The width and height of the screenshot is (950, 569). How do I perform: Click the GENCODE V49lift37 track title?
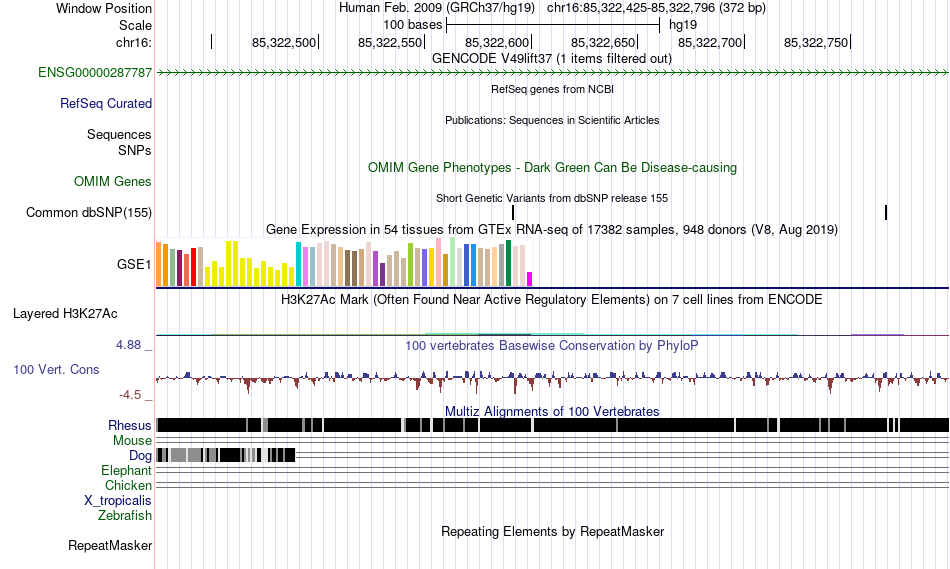tap(552, 59)
